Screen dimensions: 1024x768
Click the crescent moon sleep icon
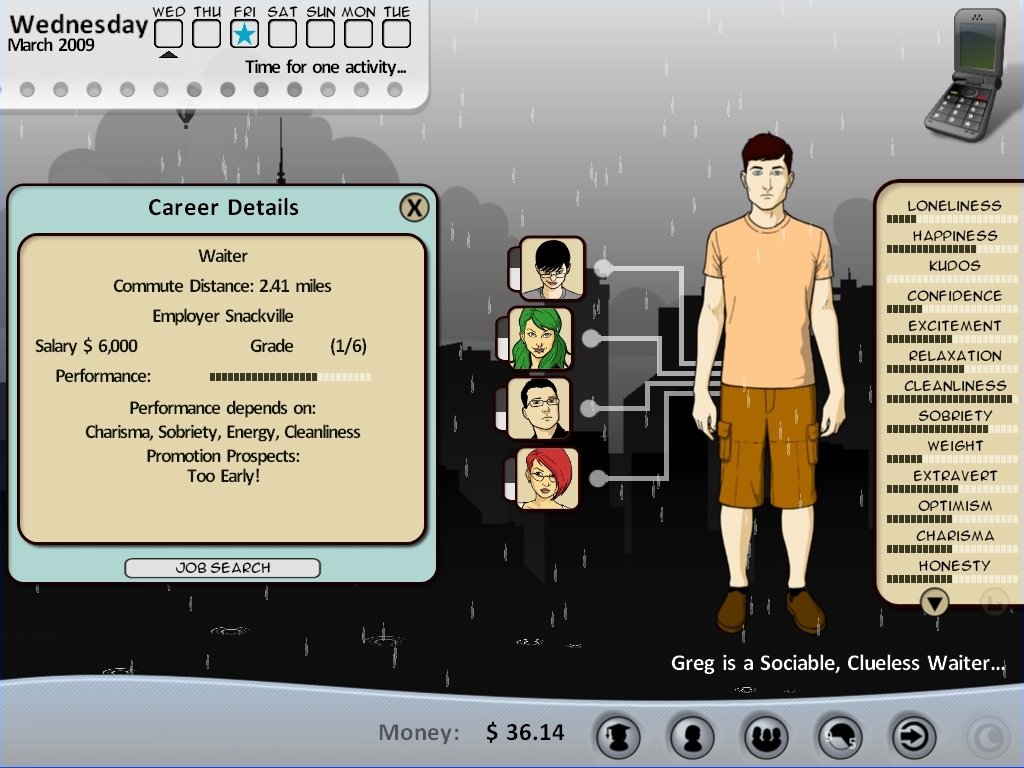click(x=988, y=737)
